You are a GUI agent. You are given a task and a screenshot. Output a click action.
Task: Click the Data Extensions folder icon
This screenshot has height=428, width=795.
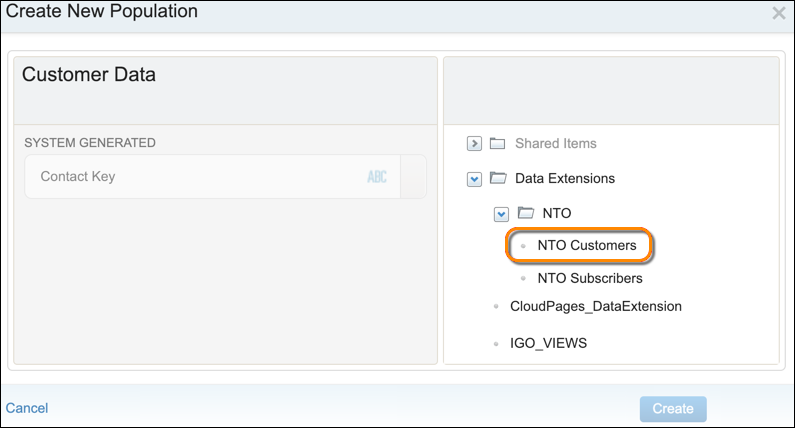pyautogui.click(x=498, y=178)
